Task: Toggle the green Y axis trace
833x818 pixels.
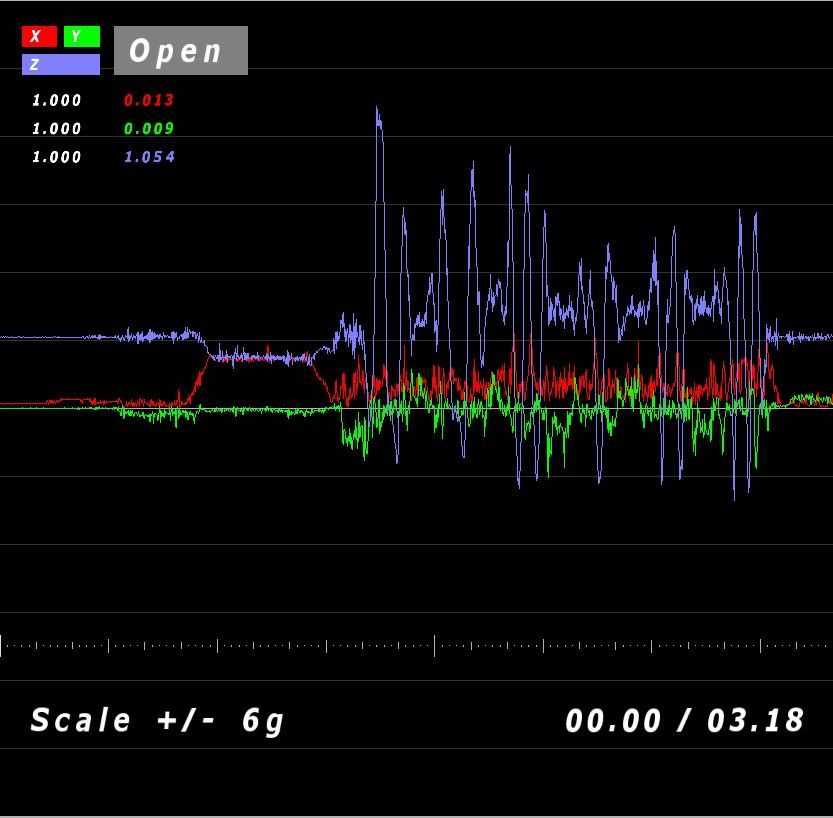Action: click(x=81, y=37)
